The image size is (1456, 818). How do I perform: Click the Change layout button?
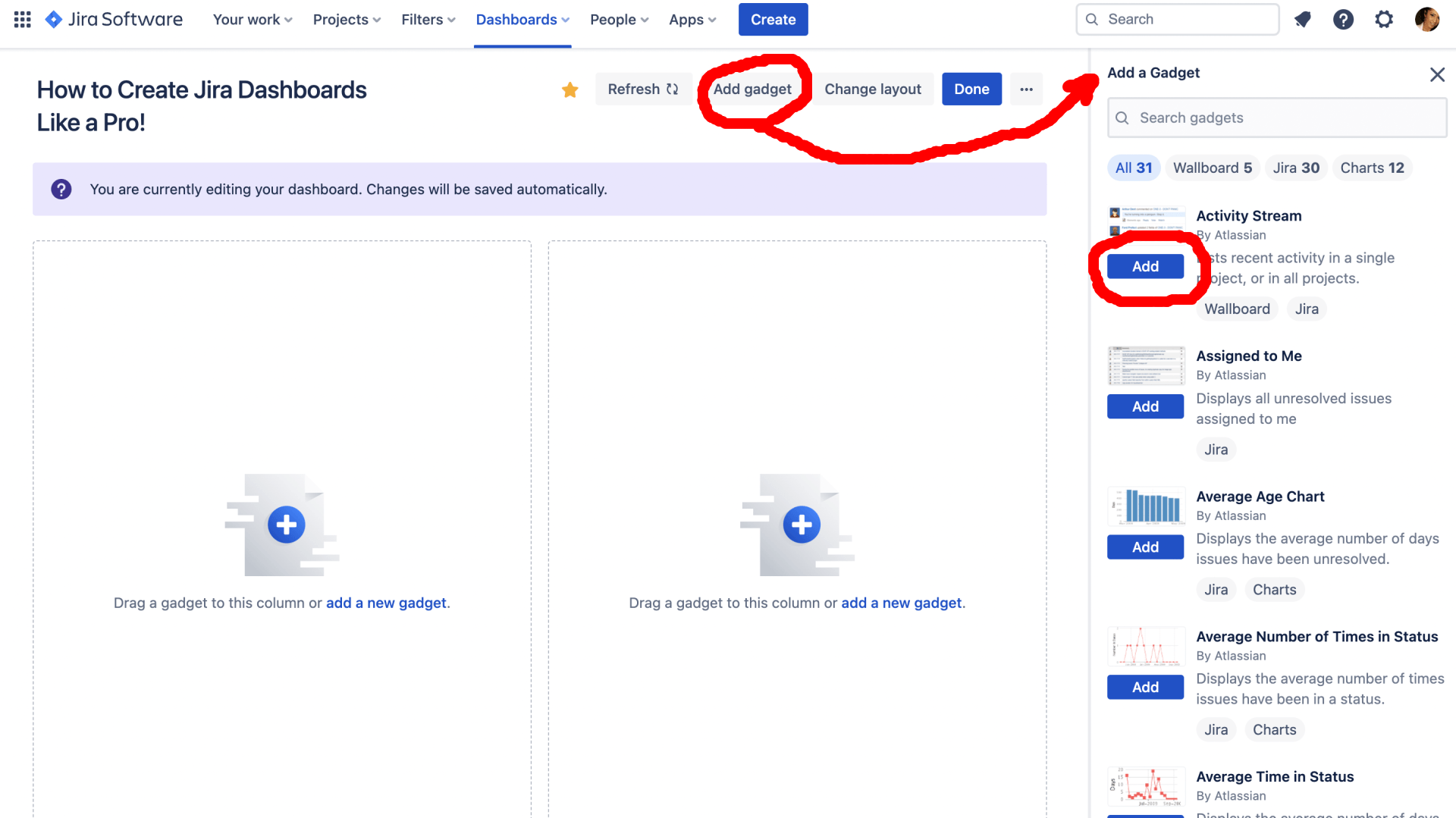pos(873,89)
